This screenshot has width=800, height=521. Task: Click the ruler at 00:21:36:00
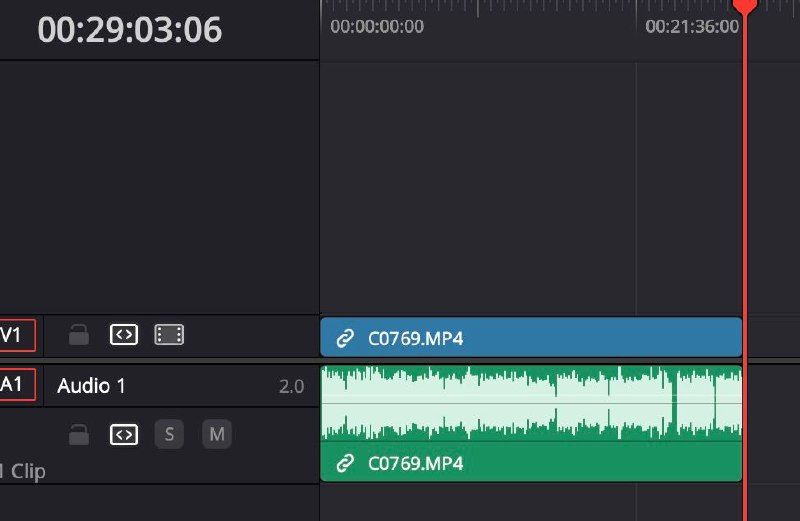click(x=692, y=27)
